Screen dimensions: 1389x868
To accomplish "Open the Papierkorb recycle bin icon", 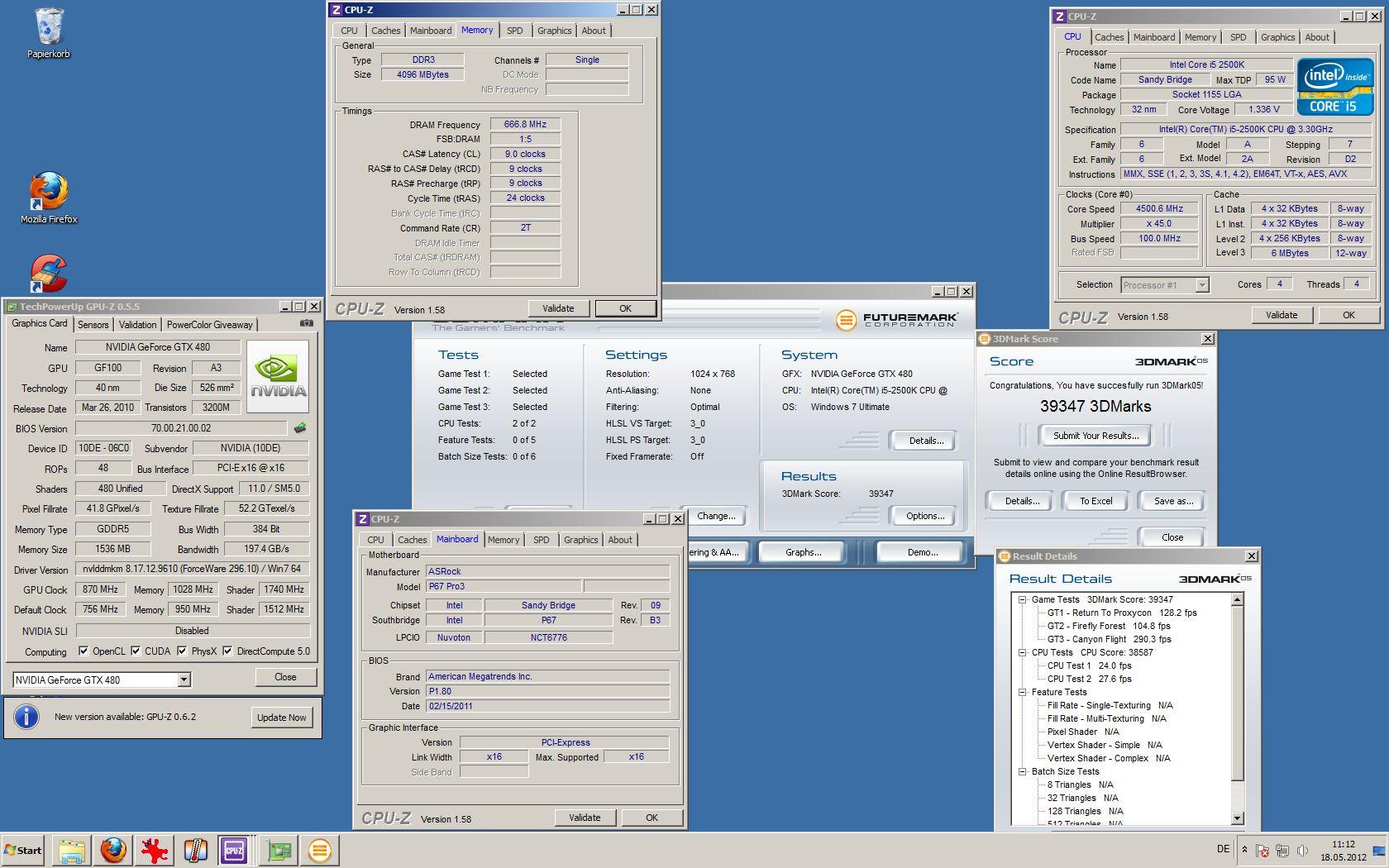I will coord(49,33).
